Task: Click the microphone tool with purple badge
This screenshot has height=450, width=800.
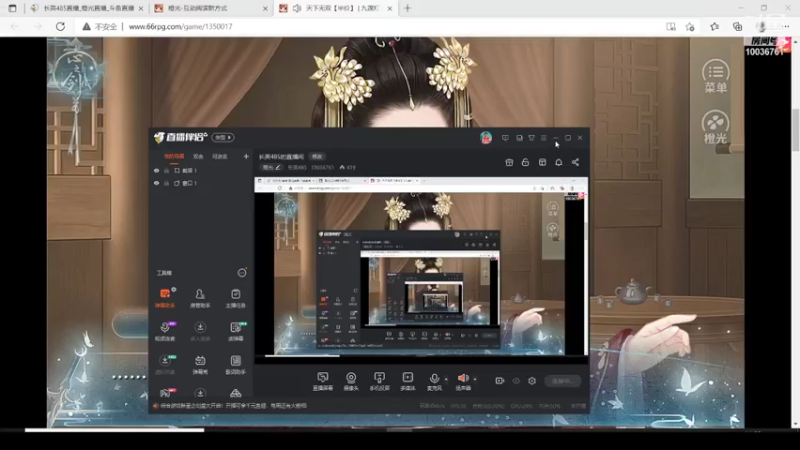Action: coord(165,331)
